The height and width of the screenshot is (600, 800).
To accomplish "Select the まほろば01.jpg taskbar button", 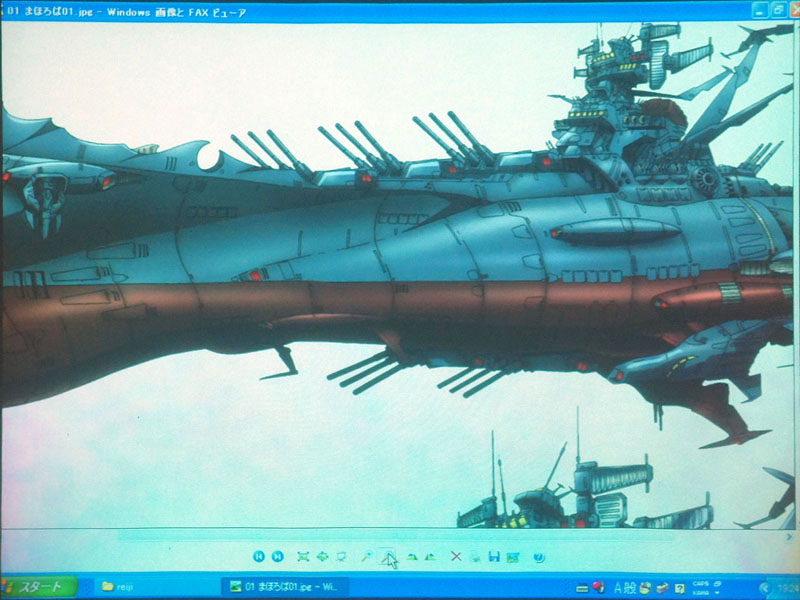I will click(285, 587).
